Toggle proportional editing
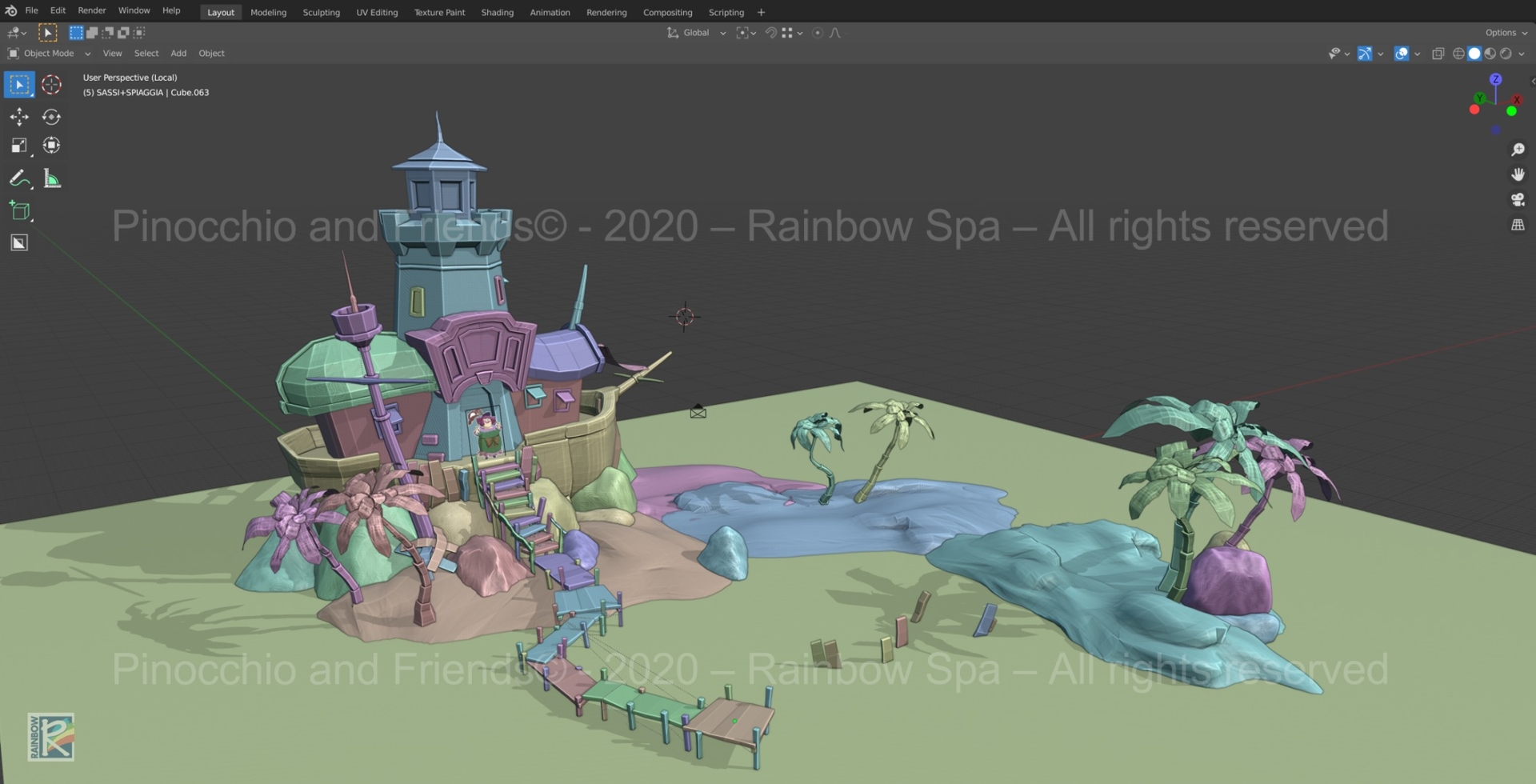1536x784 pixels. click(x=817, y=33)
